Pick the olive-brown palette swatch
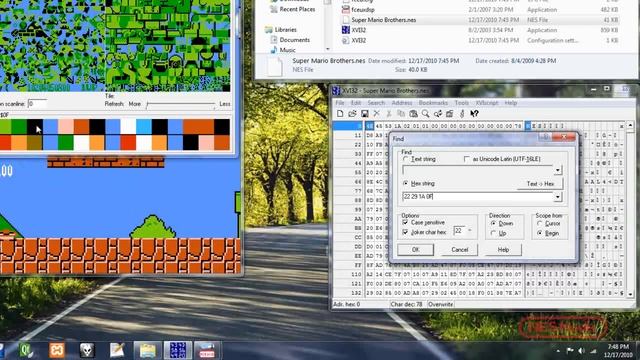The height and width of the screenshot is (360, 640). coord(34,142)
